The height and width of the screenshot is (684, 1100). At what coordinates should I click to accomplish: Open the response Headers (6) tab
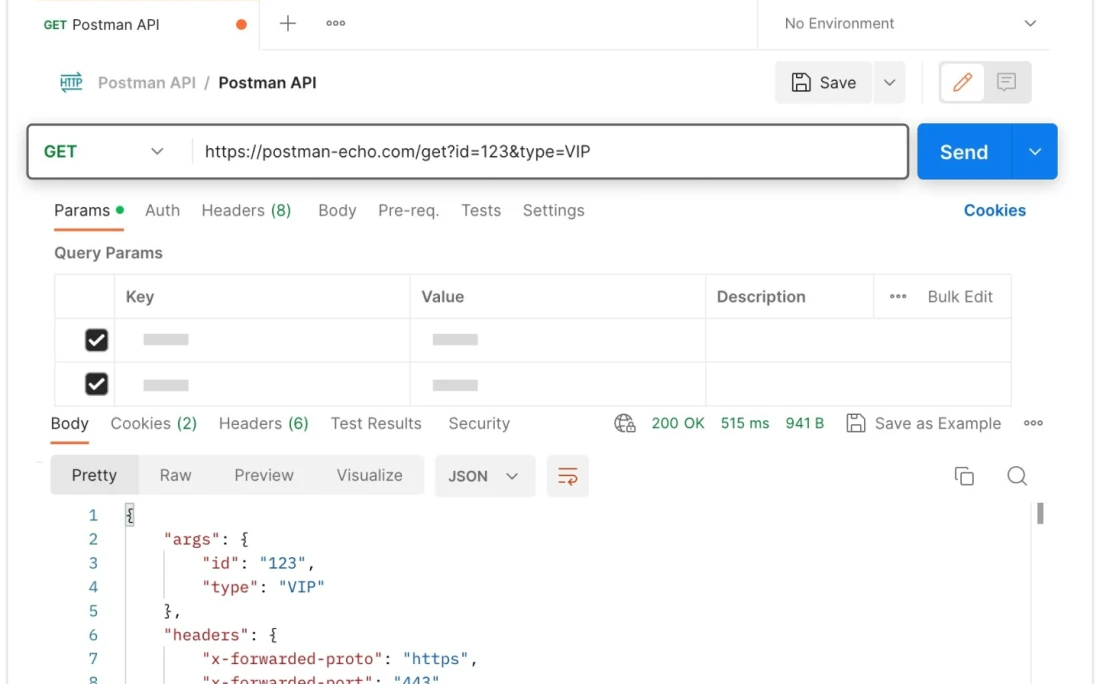(263, 423)
